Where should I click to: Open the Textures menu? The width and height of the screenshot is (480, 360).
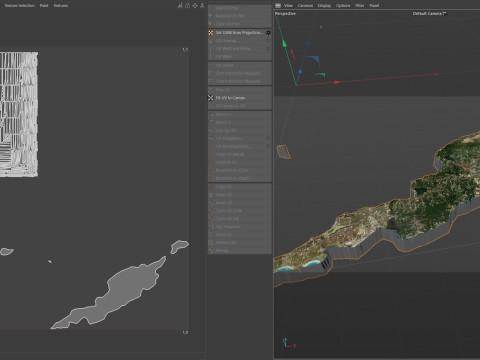[x=61, y=6]
